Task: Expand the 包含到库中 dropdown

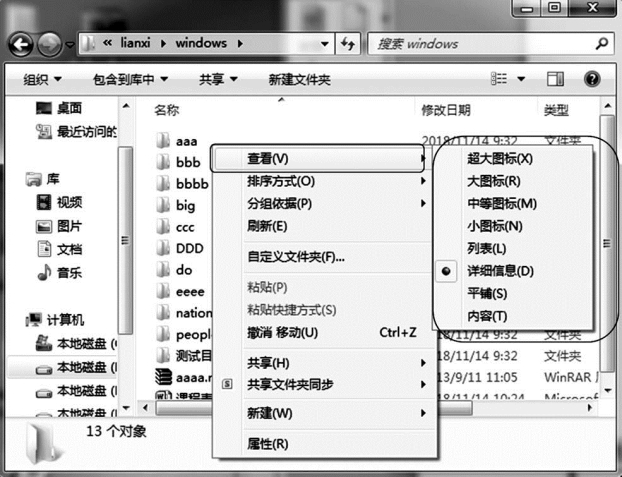Action: point(130,79)
